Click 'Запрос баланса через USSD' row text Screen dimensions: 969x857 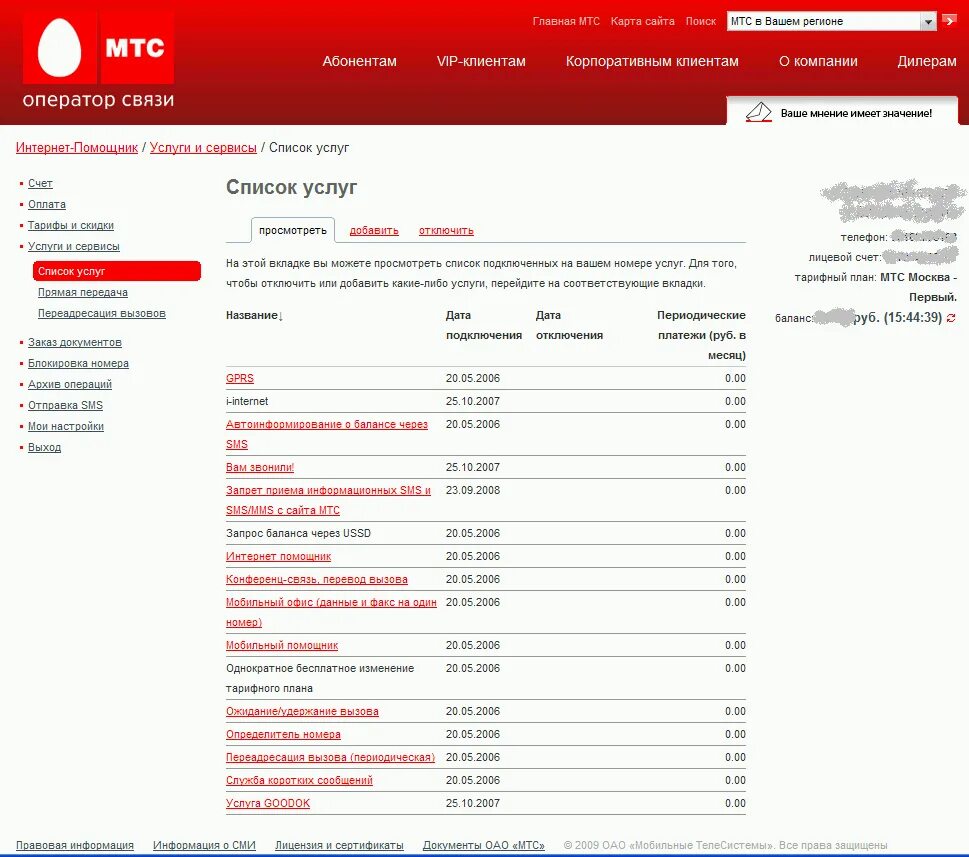click(298, 533)
